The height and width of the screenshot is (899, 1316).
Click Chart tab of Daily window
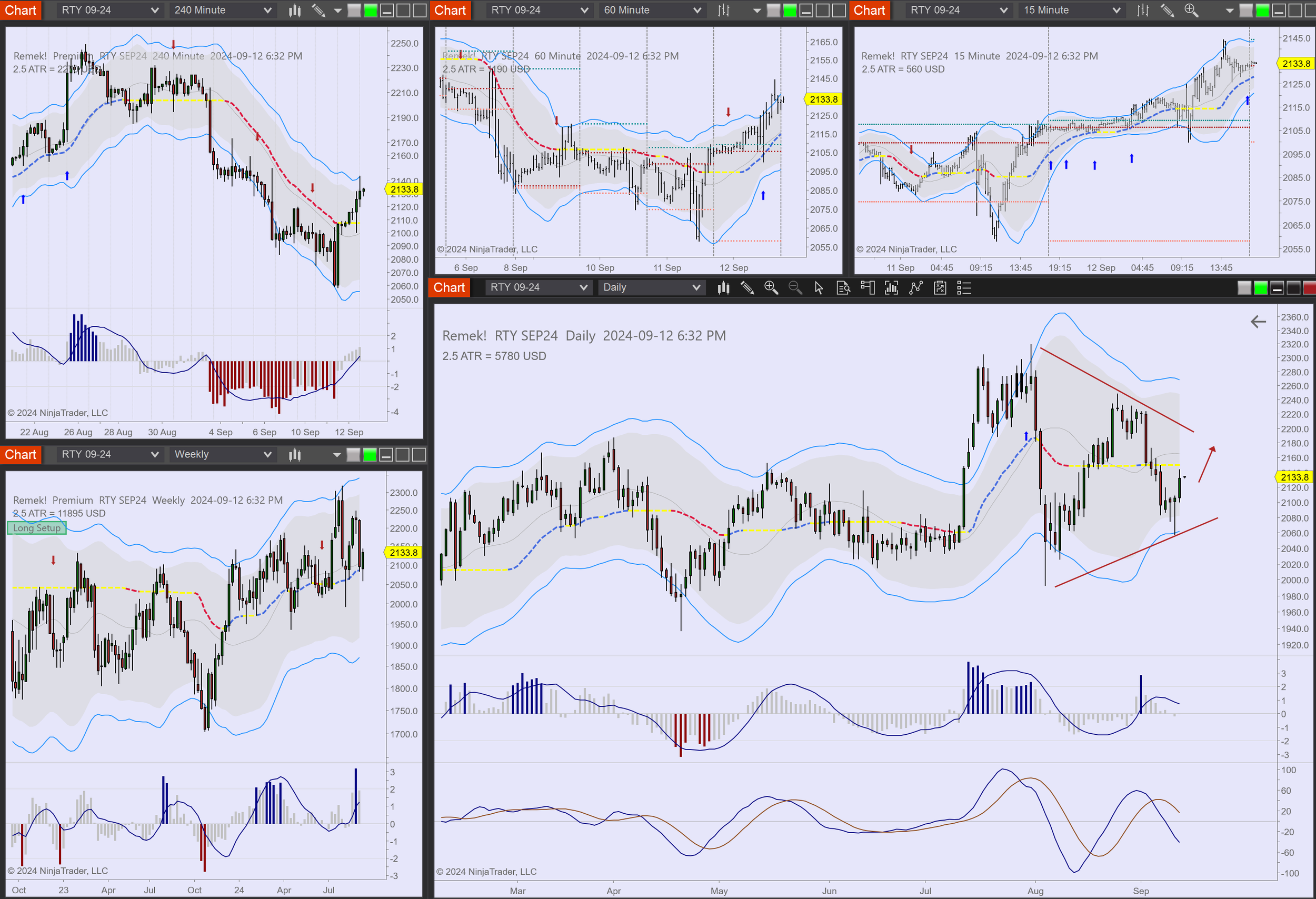tap(449, 287)
